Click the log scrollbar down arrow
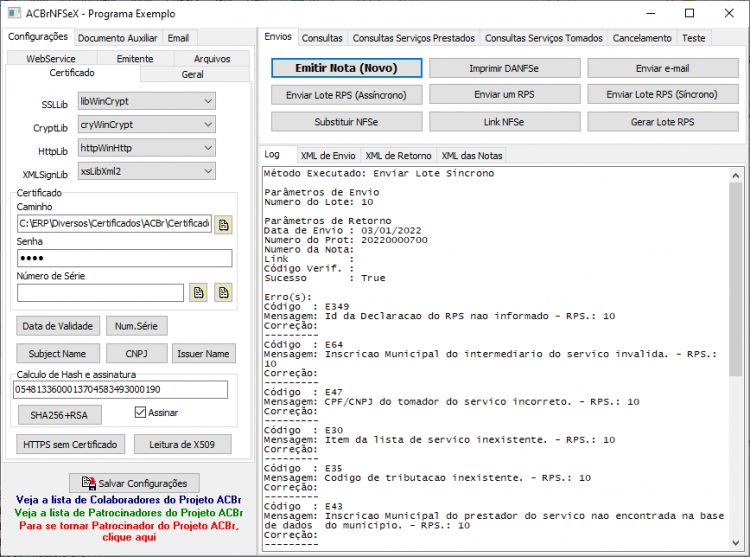The image size is (750, 557). point(736,542)
